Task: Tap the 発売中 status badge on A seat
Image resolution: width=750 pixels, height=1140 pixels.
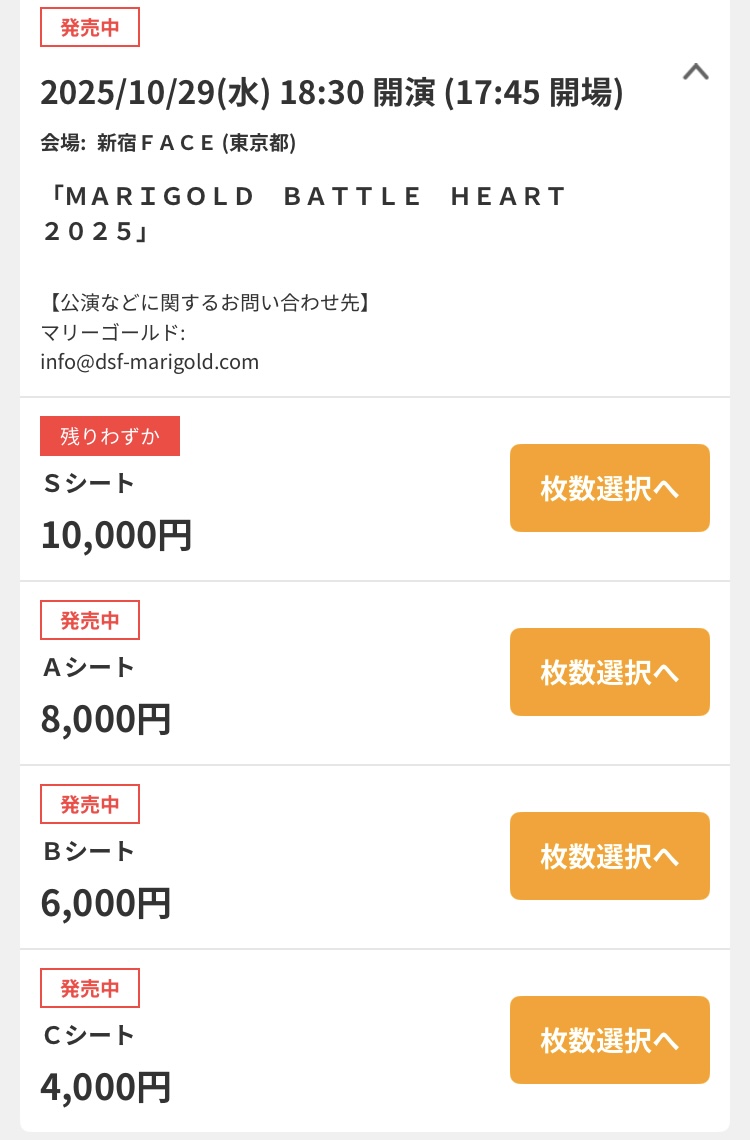Action: pos(90,620)
